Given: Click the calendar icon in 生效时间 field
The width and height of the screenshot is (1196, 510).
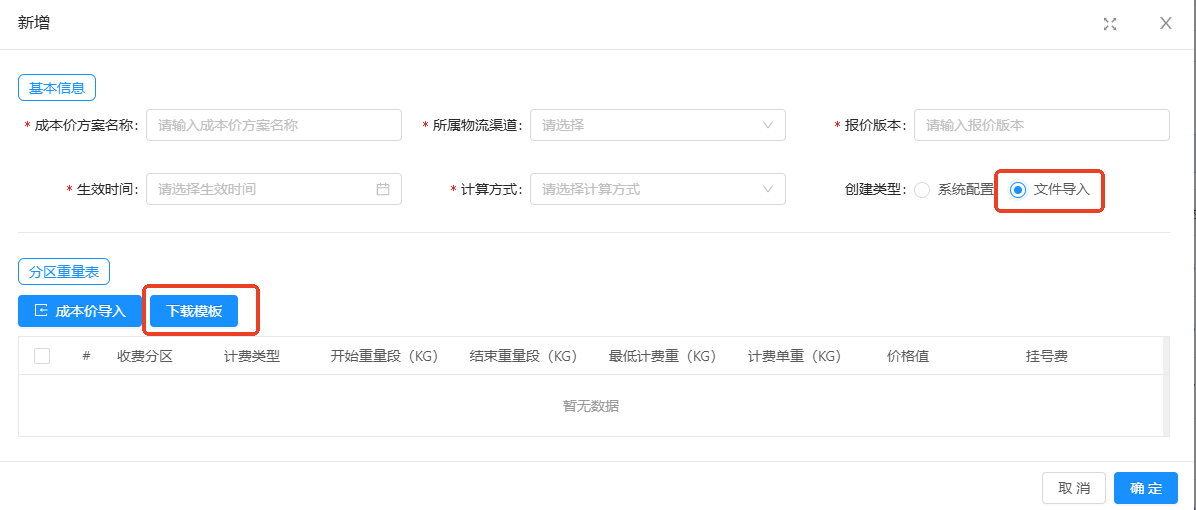Looking at the screenshot, I should point(382,189).
